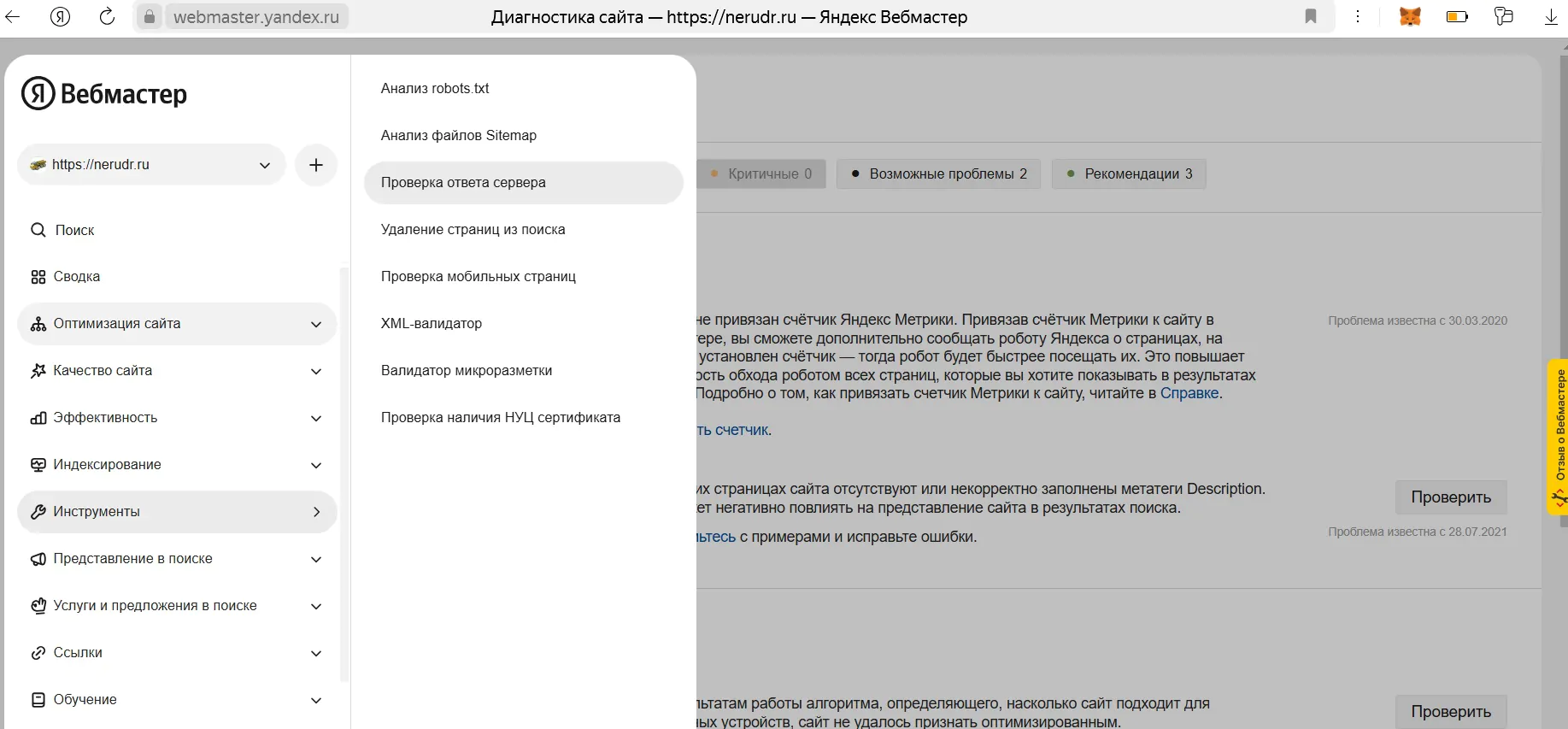Follow the Справке help link
Image resolution: width=1568 pixels, height=729 pixels.
pos(1189,393)
